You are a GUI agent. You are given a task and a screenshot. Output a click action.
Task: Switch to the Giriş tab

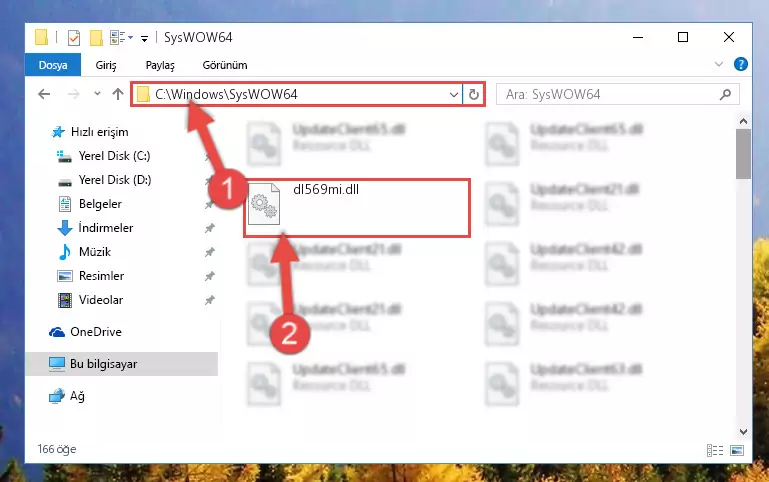(x=106, y=65)
